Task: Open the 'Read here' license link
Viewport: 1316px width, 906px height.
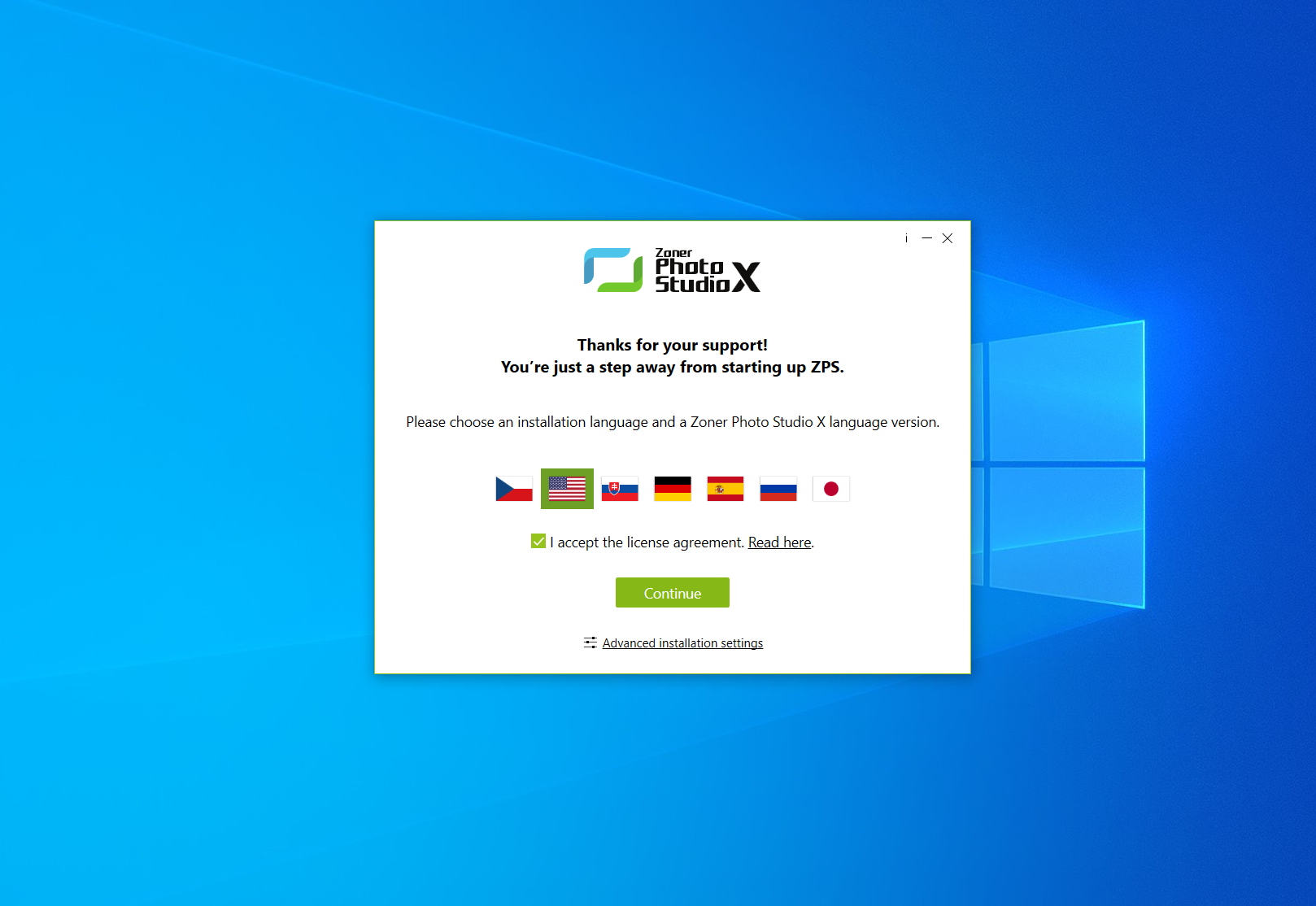Action: (x=779, y=542)
